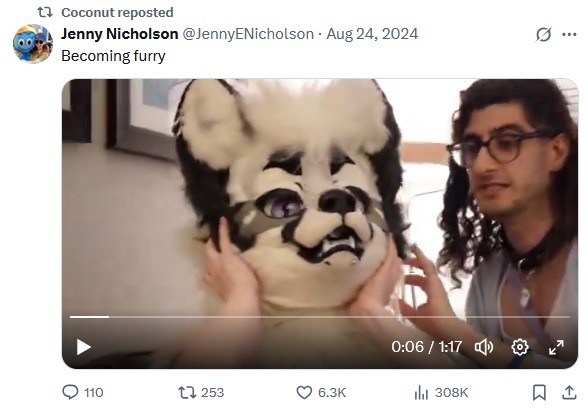Expand video to fullscreen

(x=556, y=347)
